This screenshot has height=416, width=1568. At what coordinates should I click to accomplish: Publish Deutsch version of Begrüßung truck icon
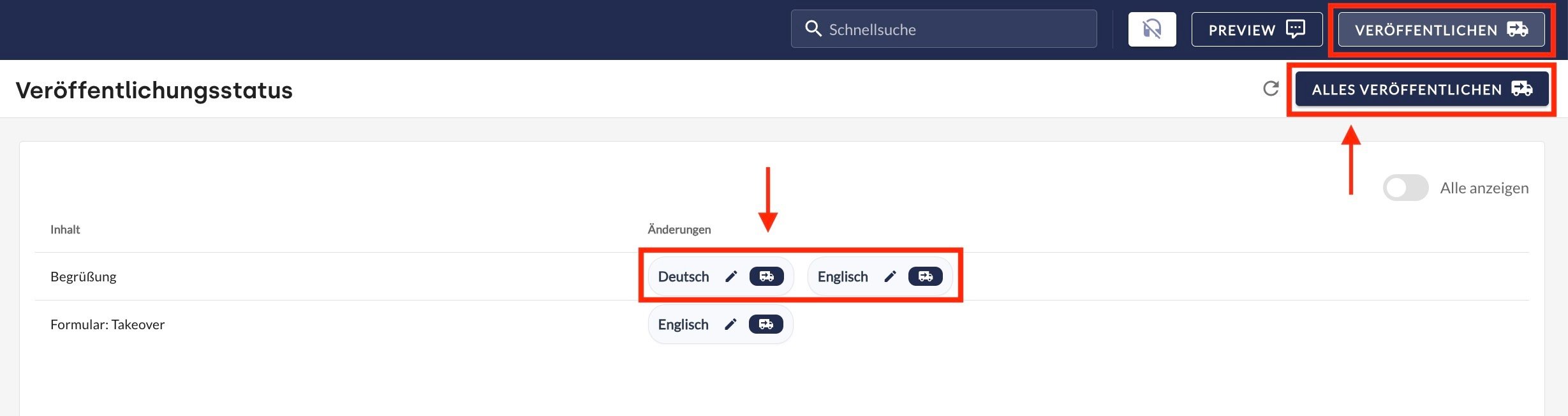pyautogui.click(x=766, y=276)
